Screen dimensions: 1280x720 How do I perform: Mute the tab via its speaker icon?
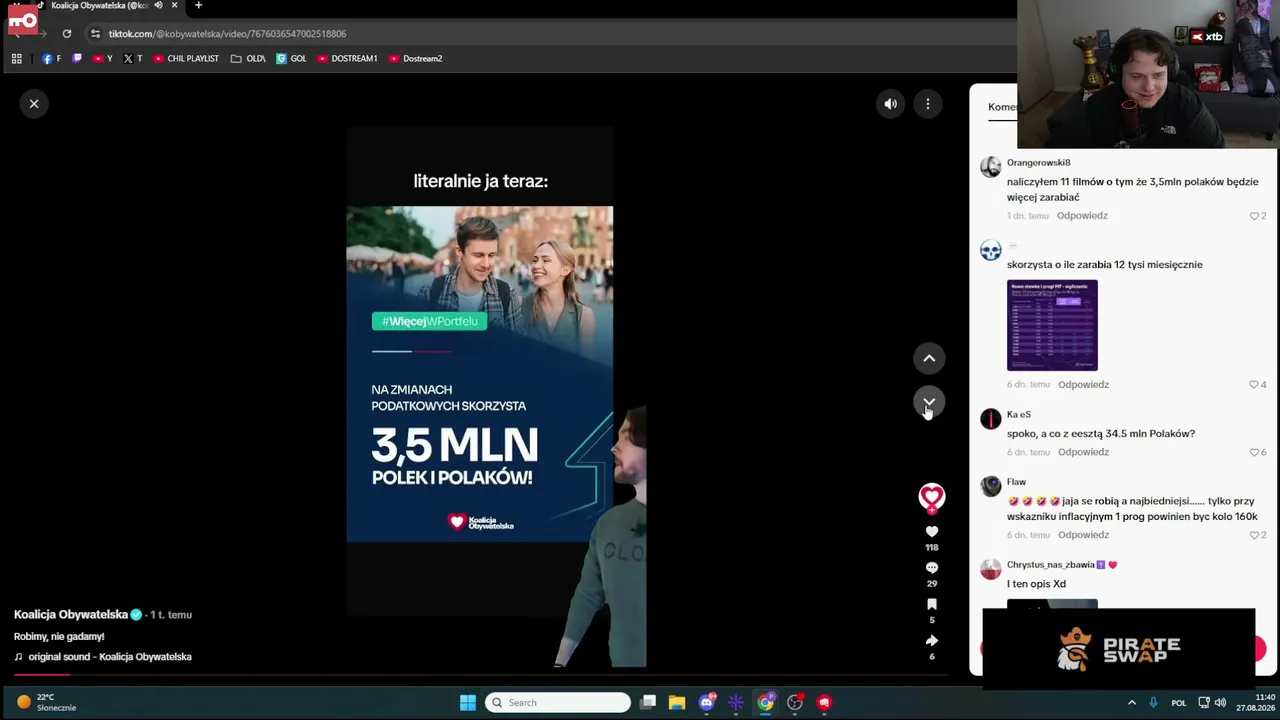point(158,6)
